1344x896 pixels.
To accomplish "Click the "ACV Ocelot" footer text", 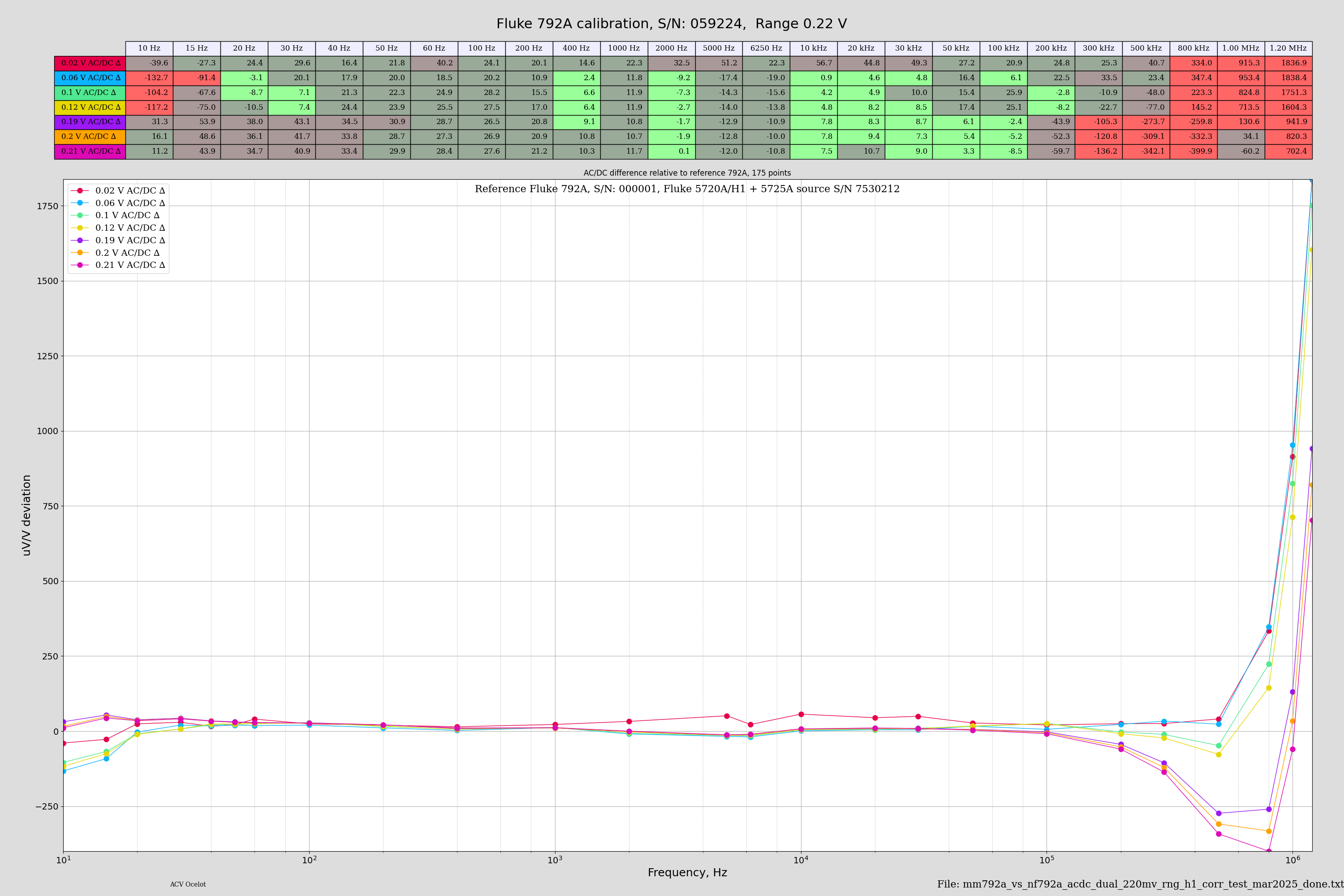I will pos(188,884).
